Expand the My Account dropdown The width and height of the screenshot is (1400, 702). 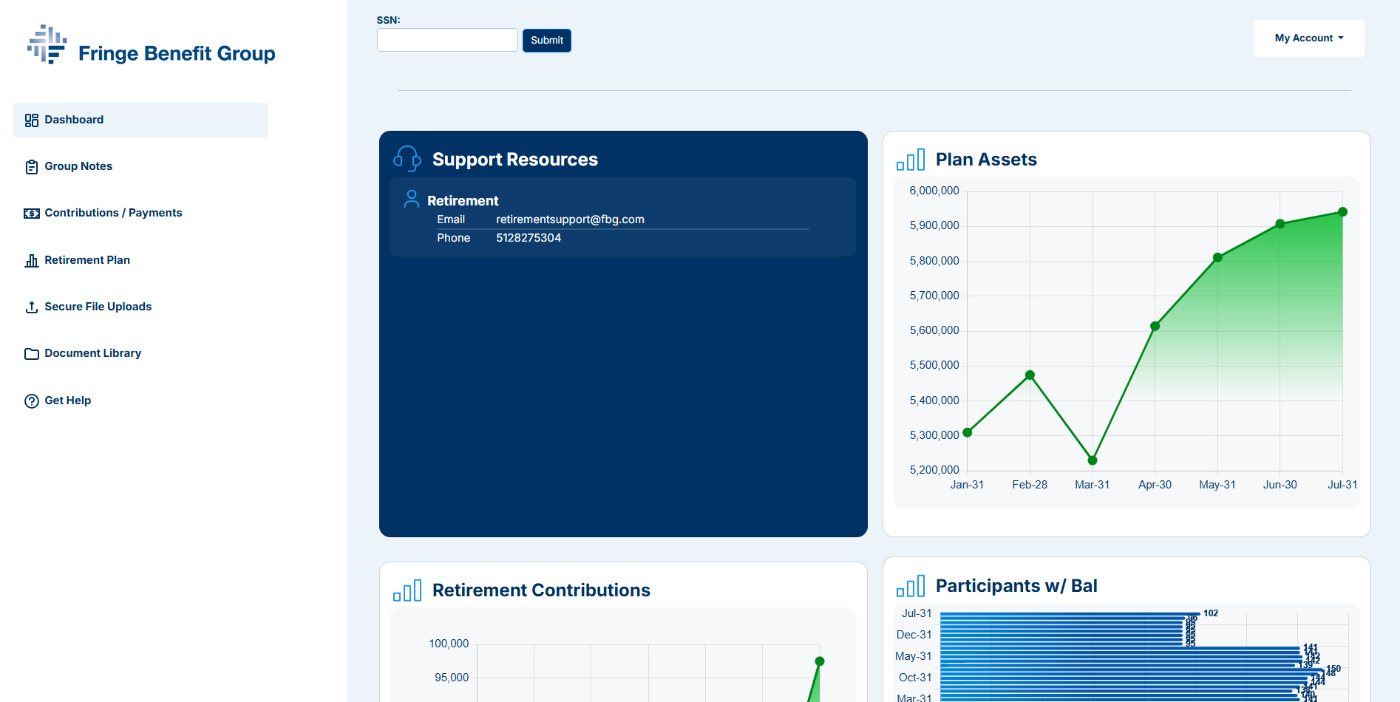coord(1309,38)
